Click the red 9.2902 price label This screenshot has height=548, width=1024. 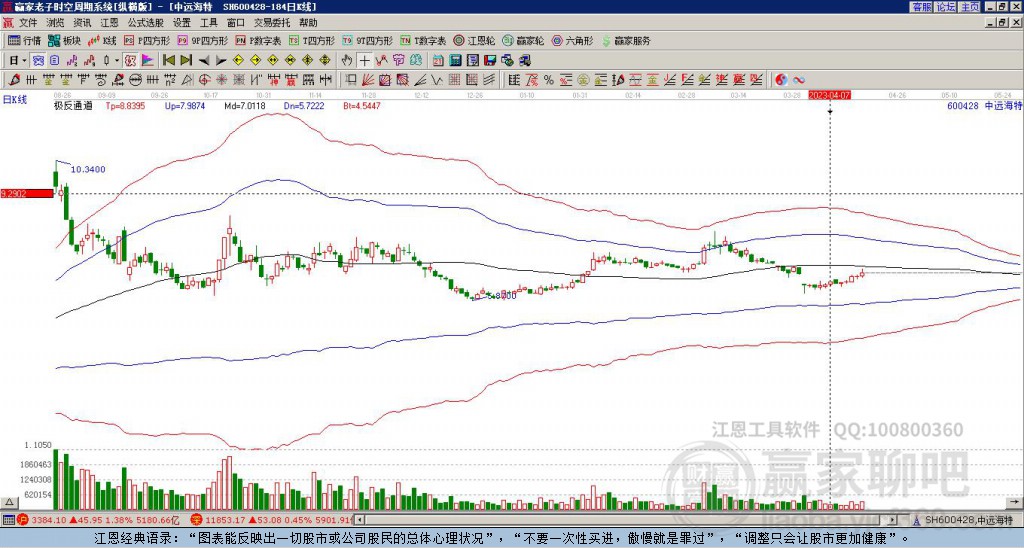point(27,193)
